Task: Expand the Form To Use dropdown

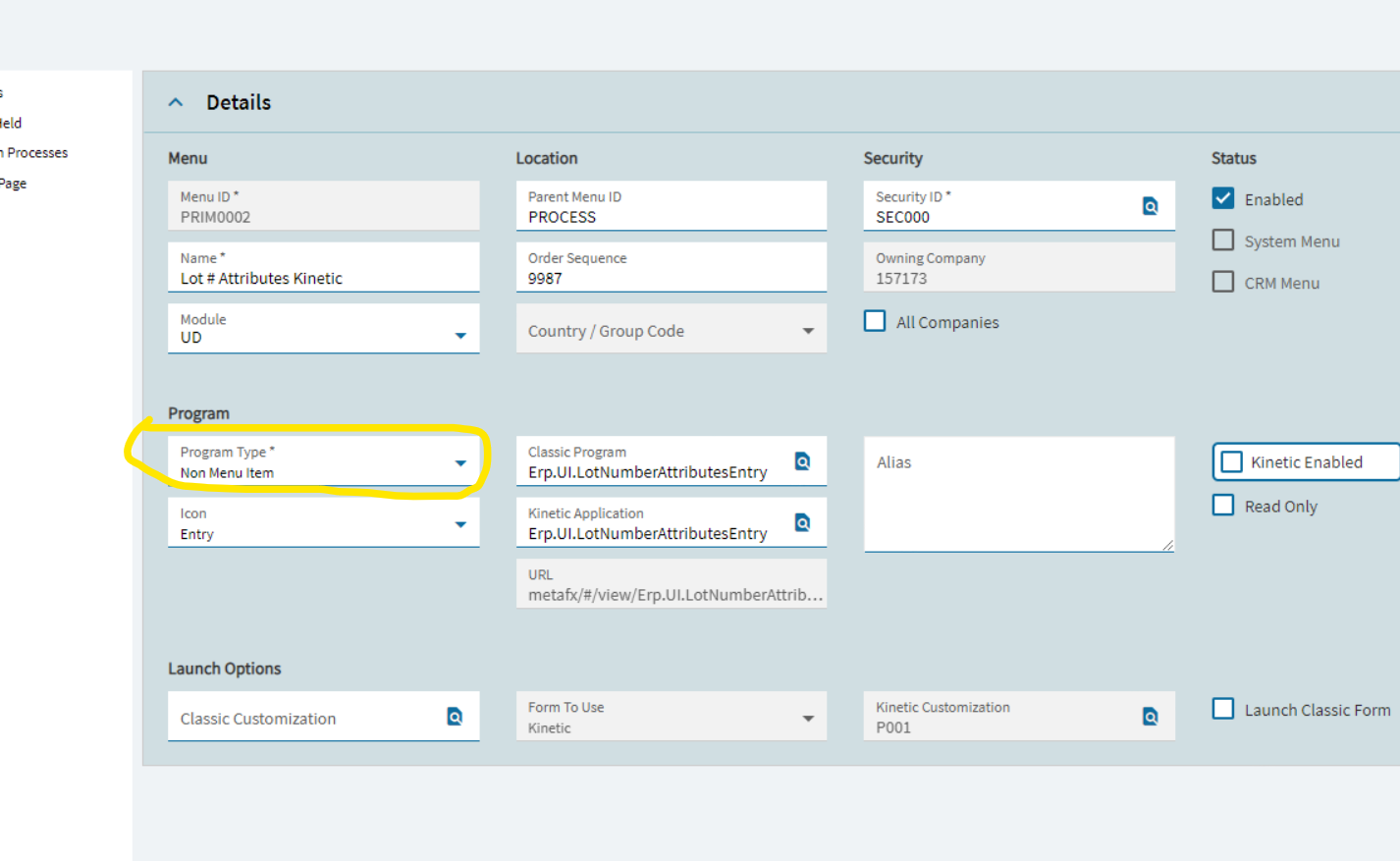Action: point(808,718)
